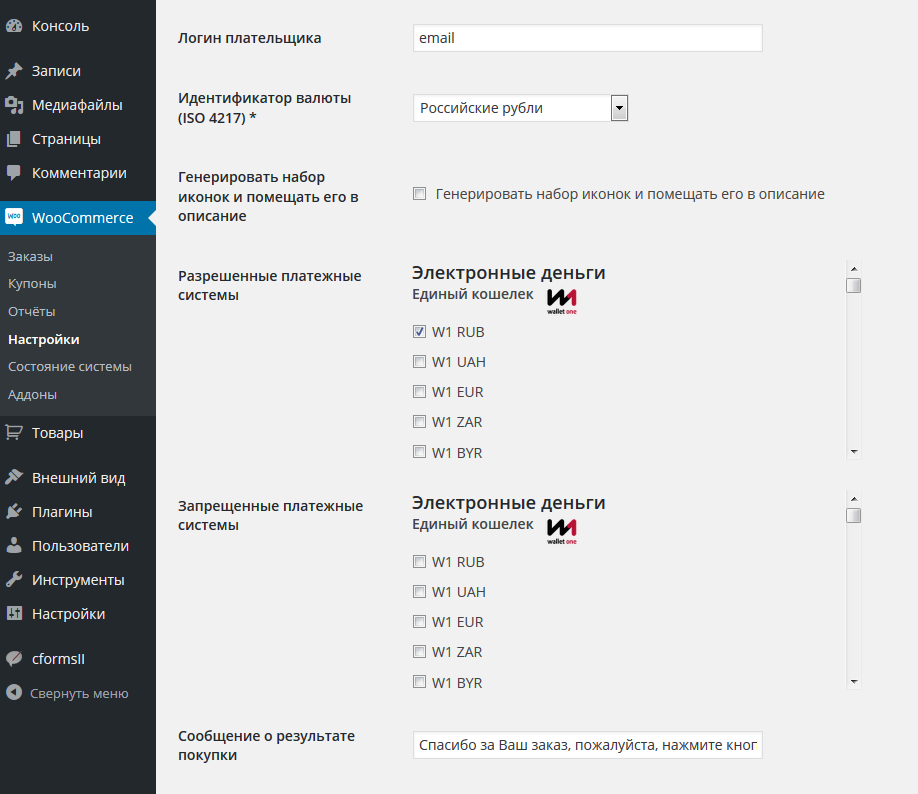Click the Записи pushpin icon
This screenshot has height=794, width=918.
pos(14,71)
